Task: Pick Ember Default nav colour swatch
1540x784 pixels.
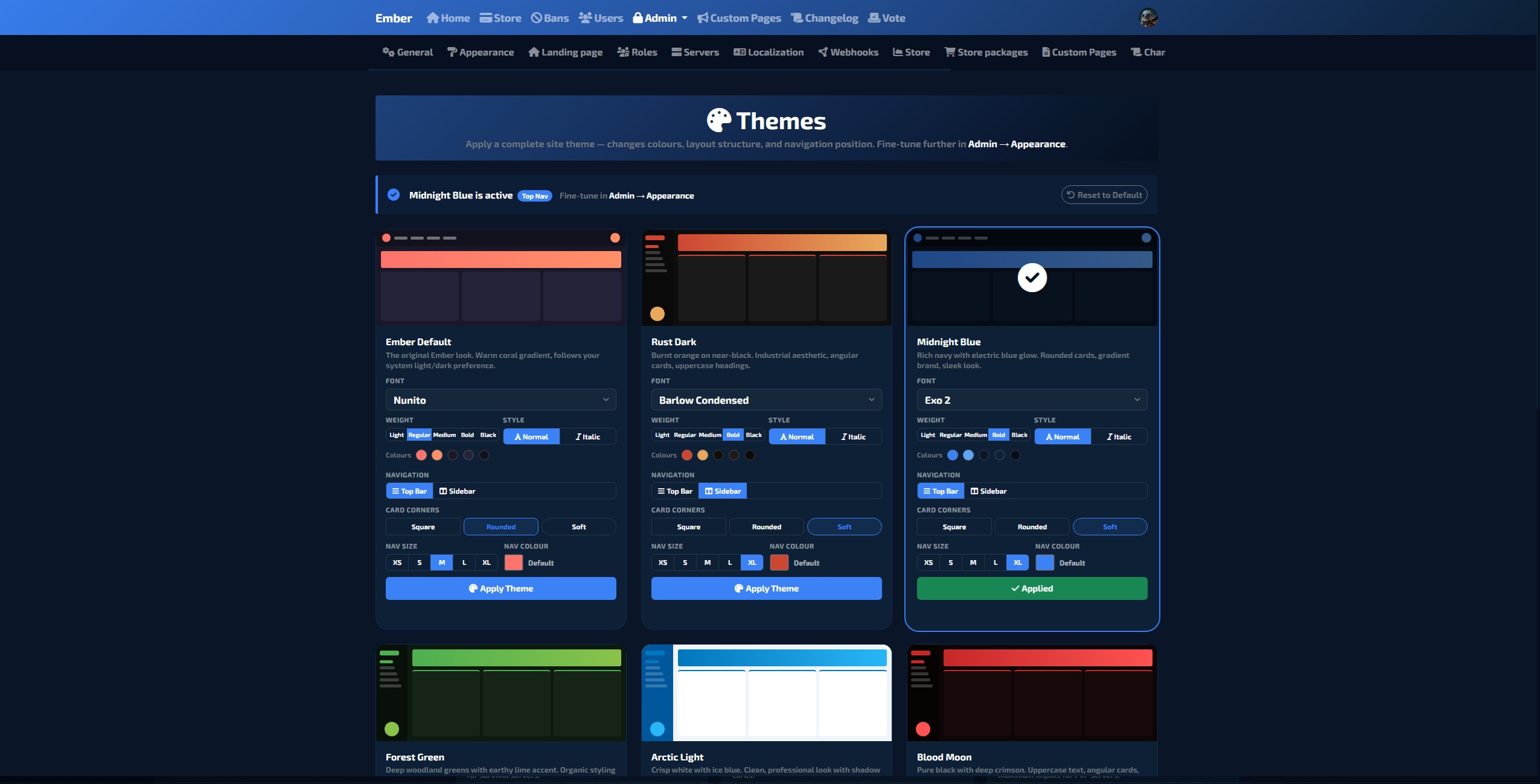Action: click(x=513, y=563)
